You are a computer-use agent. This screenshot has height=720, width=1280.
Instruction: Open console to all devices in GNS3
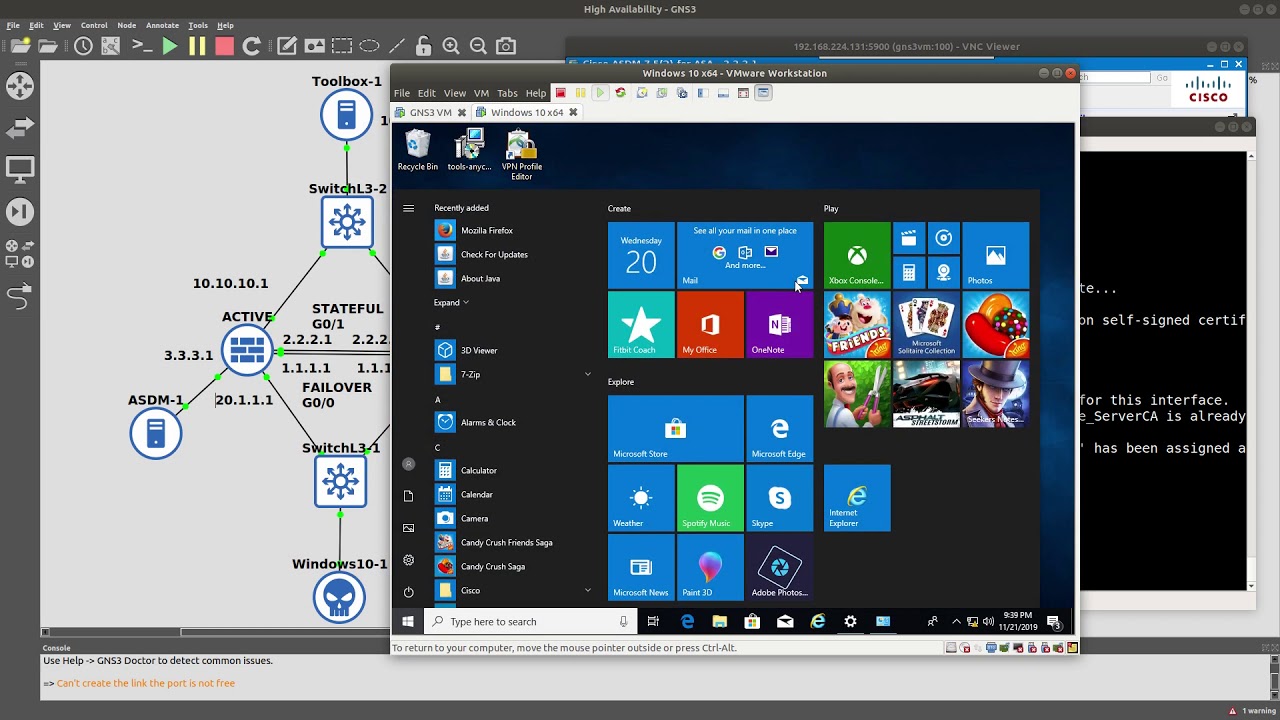click(x=142, y=46)
